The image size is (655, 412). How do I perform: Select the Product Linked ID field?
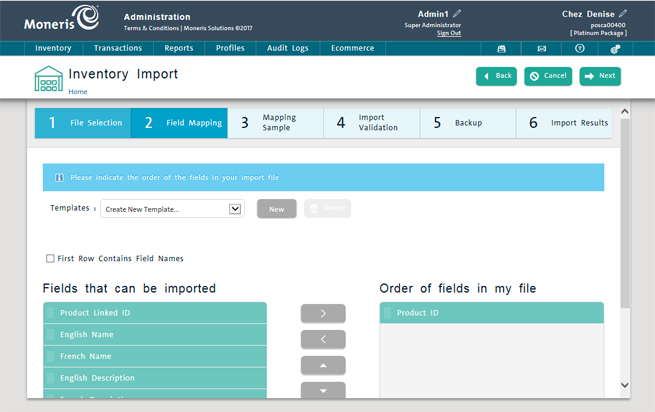[155, 313]
